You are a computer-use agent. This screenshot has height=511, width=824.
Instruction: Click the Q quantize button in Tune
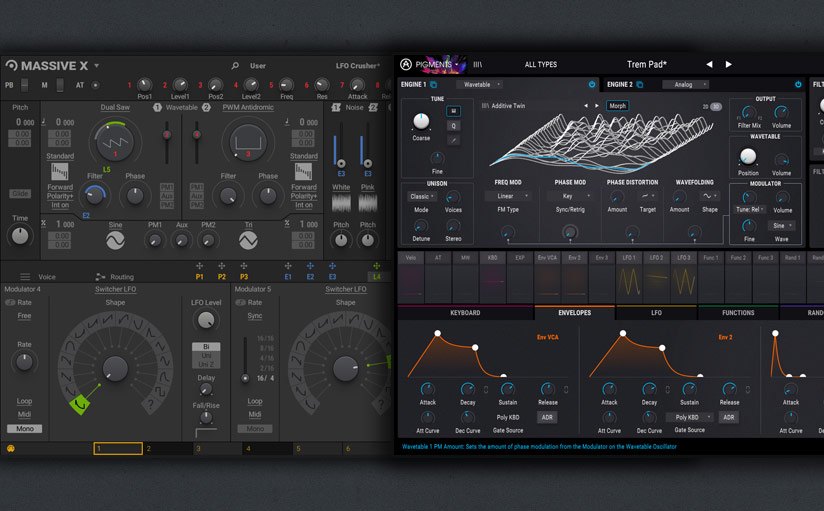(453, 126)
